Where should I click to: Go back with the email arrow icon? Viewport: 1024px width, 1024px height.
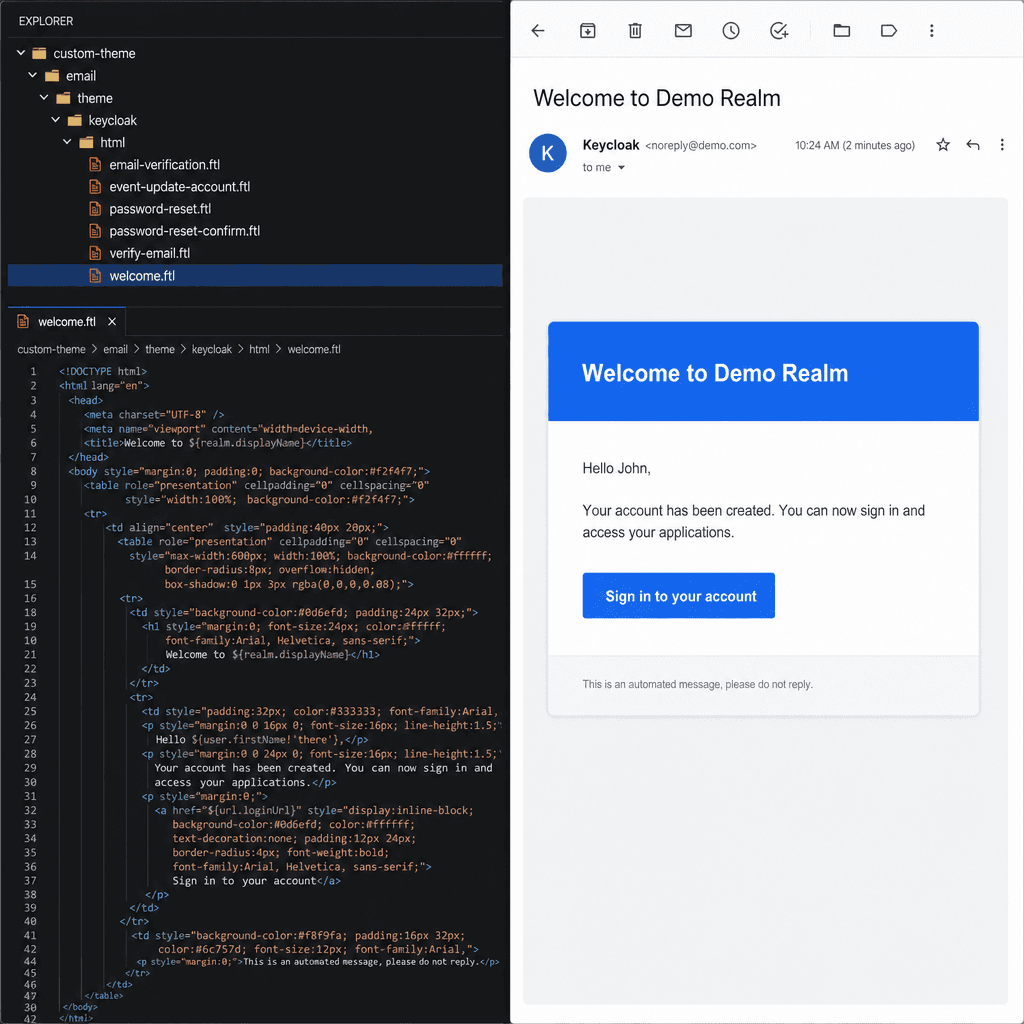(537, 31)
